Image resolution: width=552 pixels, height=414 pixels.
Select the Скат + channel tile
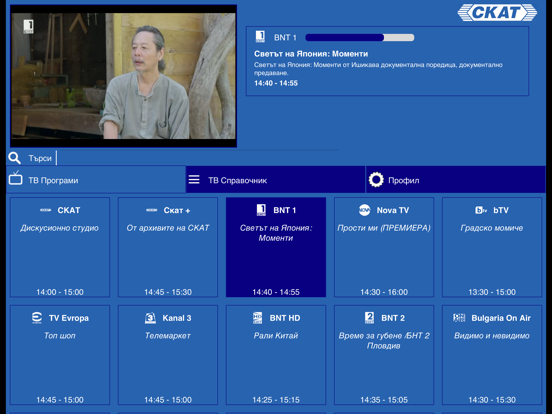point(168,247)
